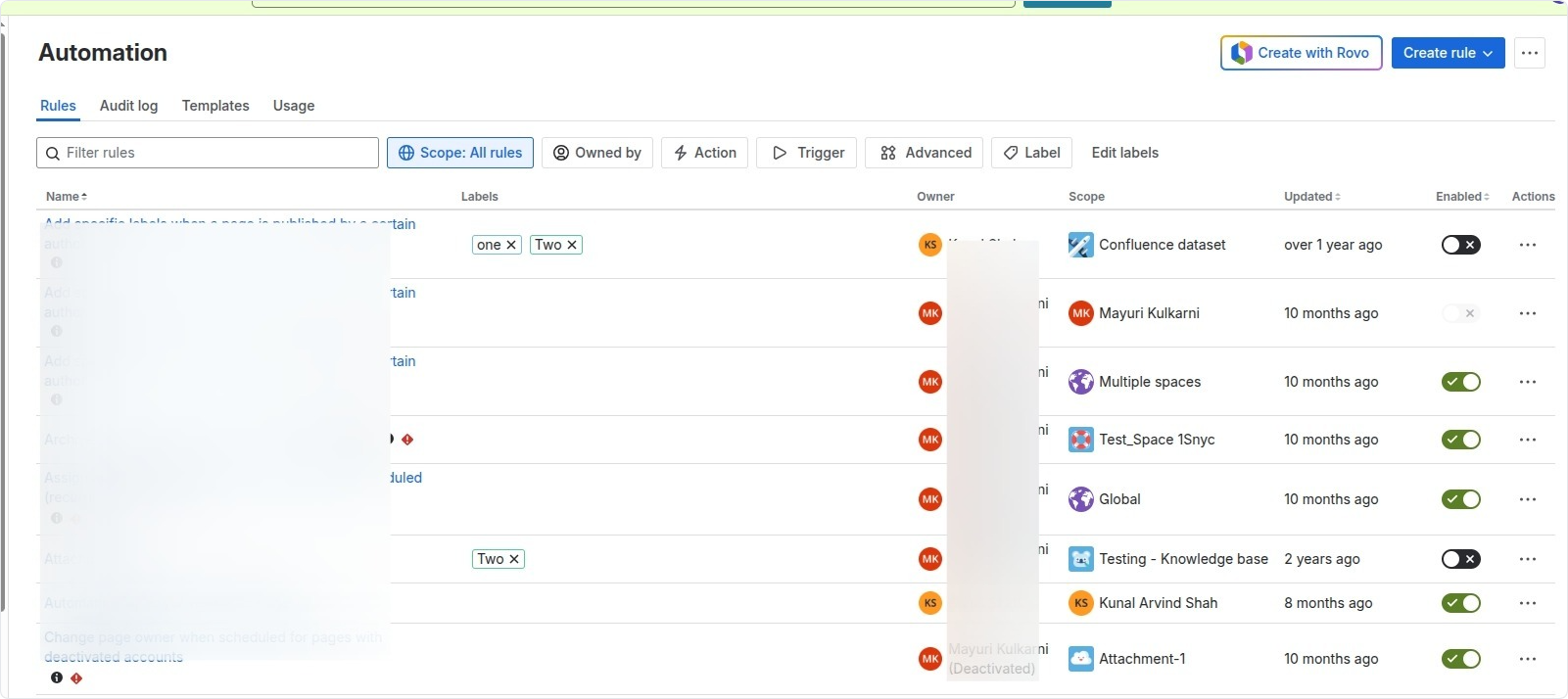Open the Owned by filter dropdown
This screenshot has height=699, width=1568.
pyautogui.click(x=596, y=153)
